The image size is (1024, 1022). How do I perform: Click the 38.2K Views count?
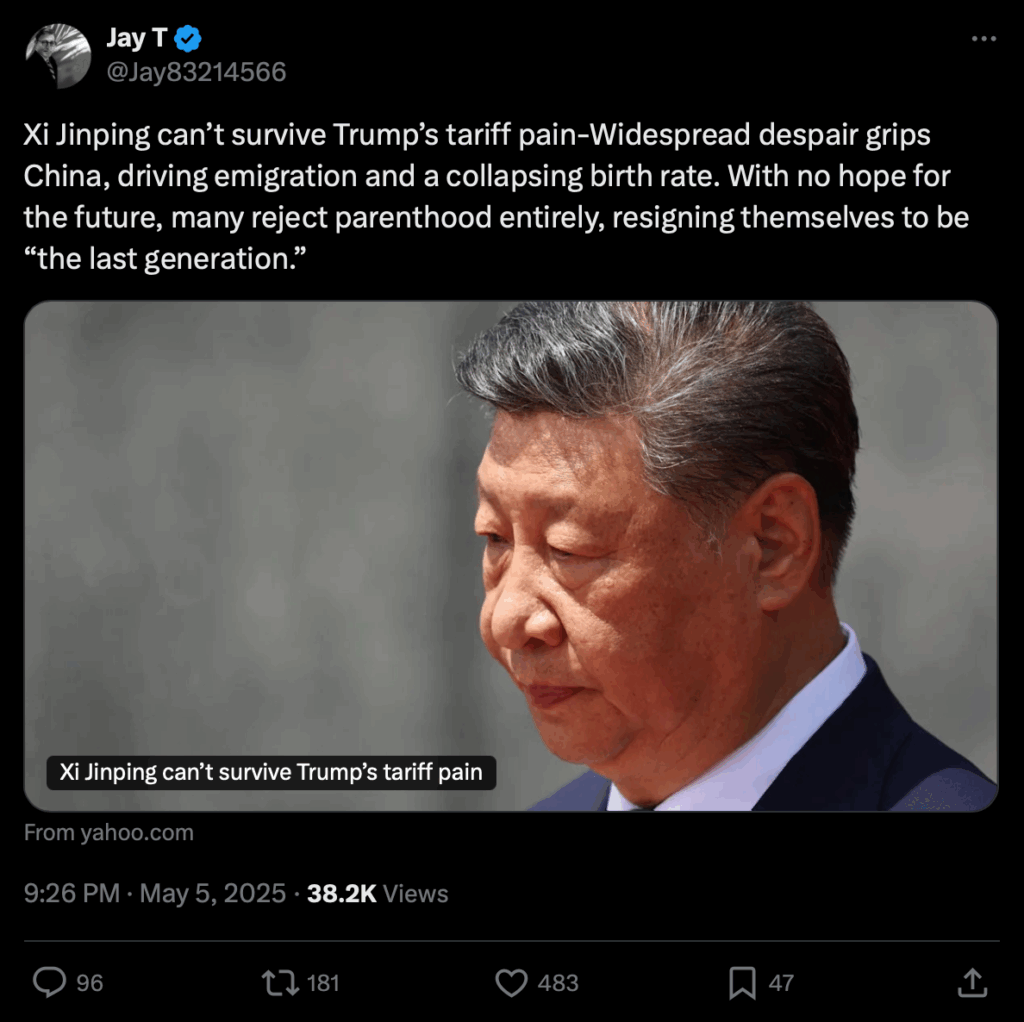[x=377, y=893]
